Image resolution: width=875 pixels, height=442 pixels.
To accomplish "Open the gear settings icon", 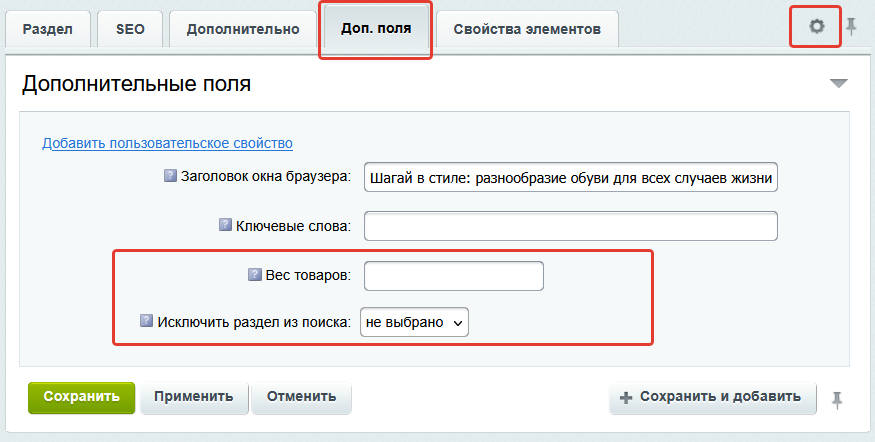I will point(816,26).
